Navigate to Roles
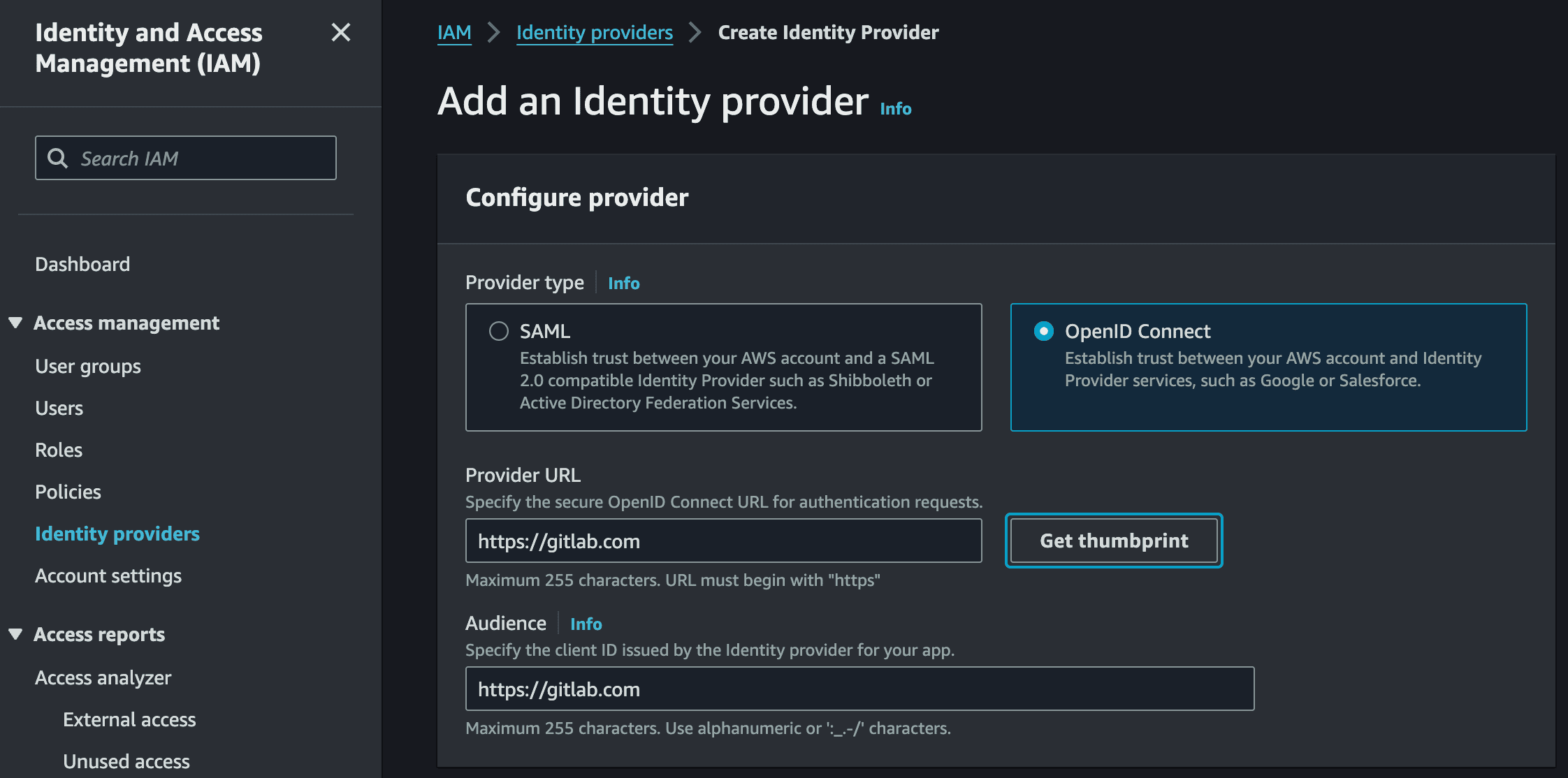 click(x=59, y=450)
